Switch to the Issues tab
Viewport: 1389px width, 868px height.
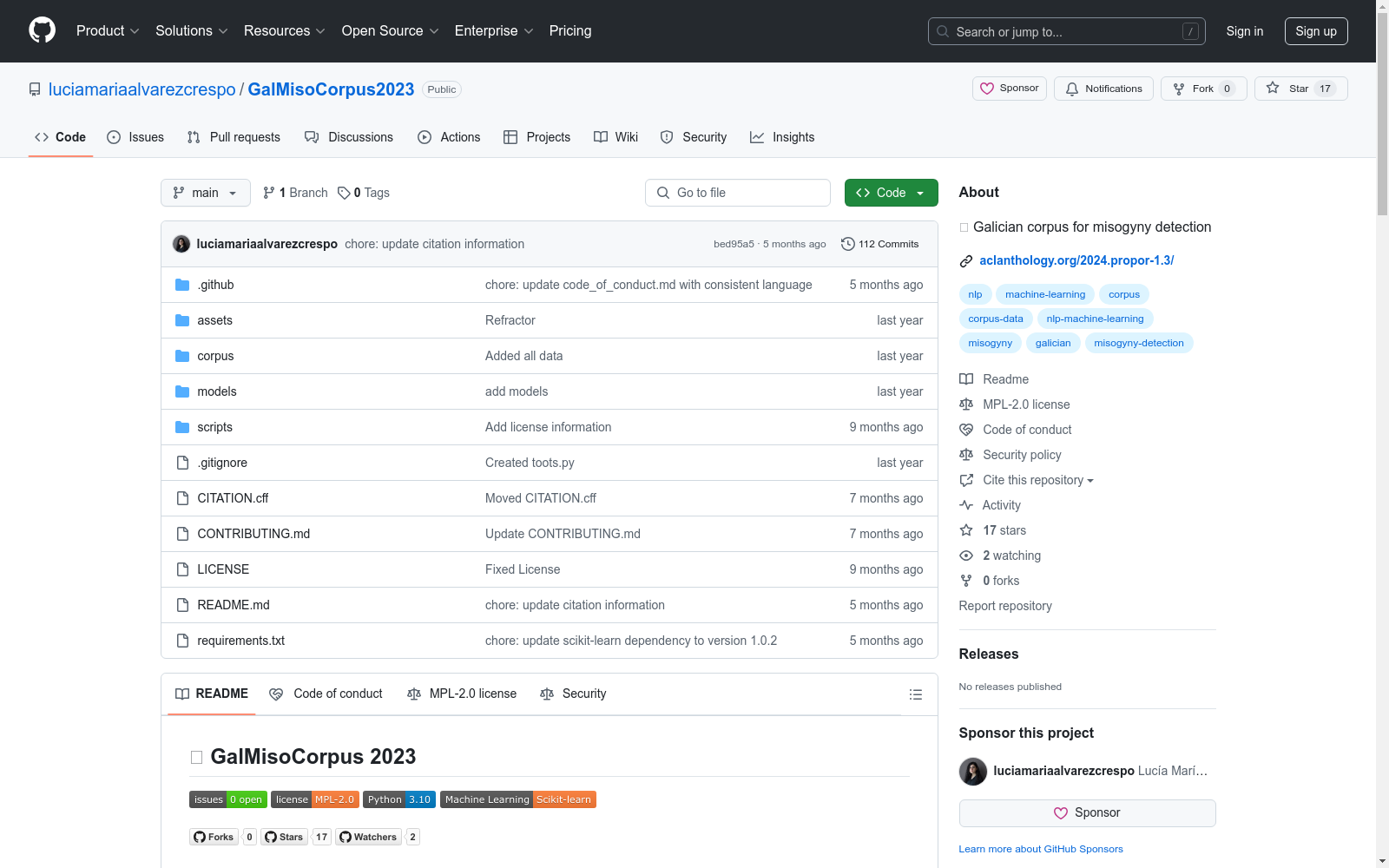tap(135, 137)
